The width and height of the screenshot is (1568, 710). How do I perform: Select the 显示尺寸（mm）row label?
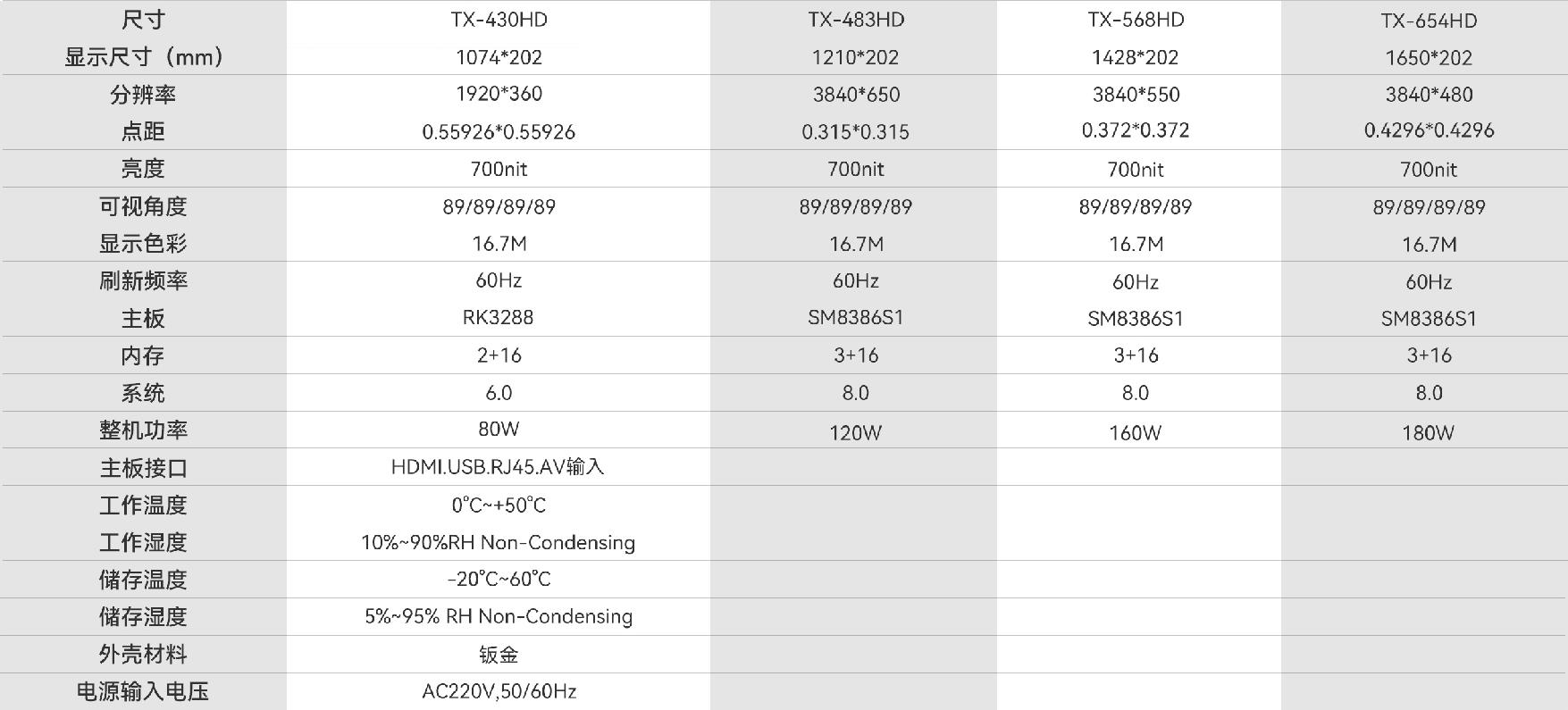tap(143, 57)
